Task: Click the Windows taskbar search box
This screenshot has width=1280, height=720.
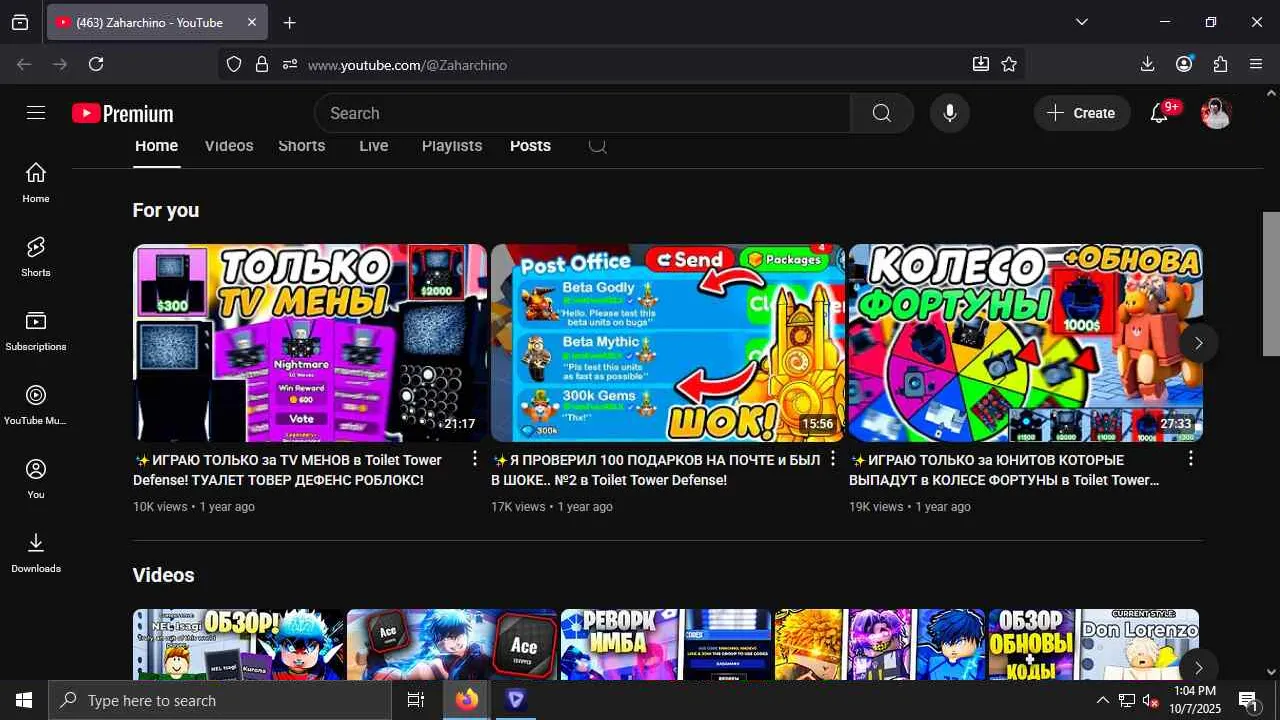Action: pos(220,701)
